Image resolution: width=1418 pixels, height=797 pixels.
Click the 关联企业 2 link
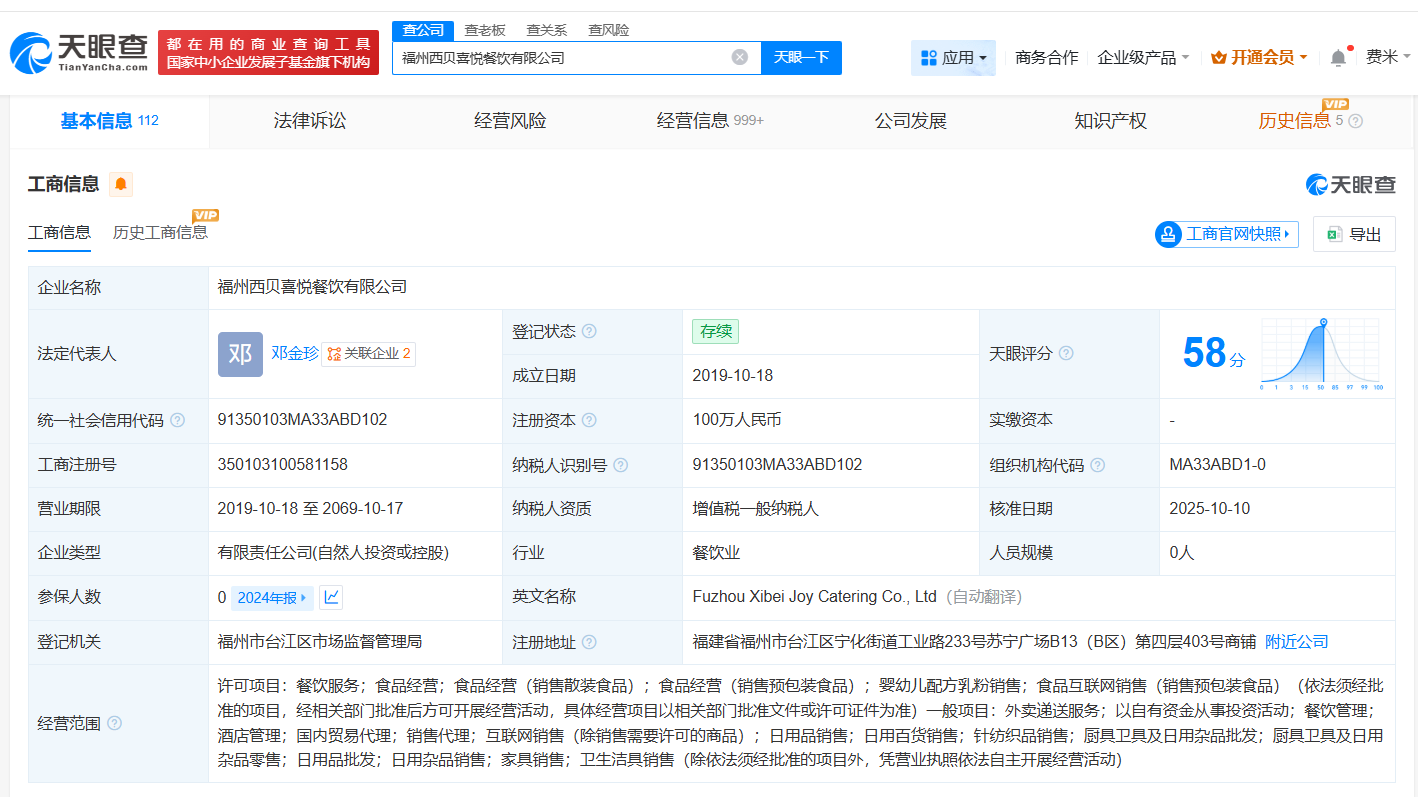pyautogui.click(x=370, y=352)
